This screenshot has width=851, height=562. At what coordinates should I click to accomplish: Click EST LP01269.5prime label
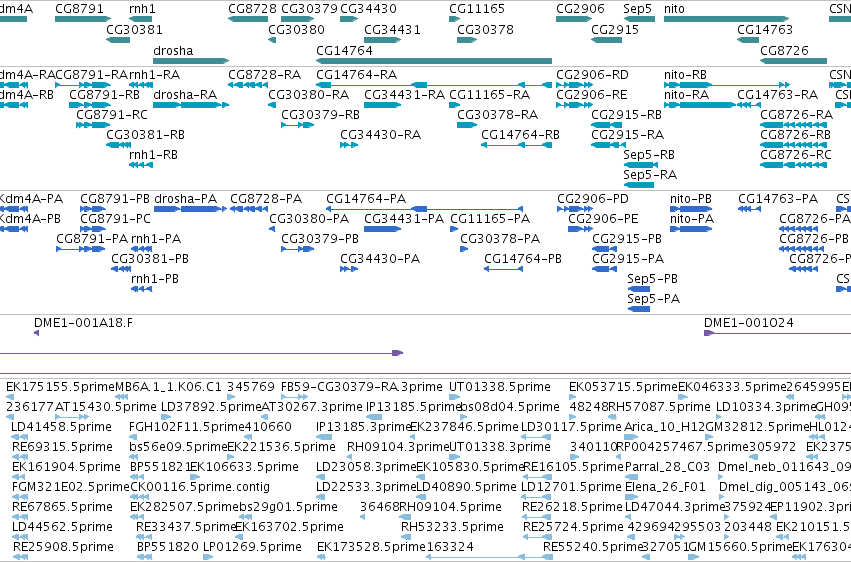click(x=252, y=547)
